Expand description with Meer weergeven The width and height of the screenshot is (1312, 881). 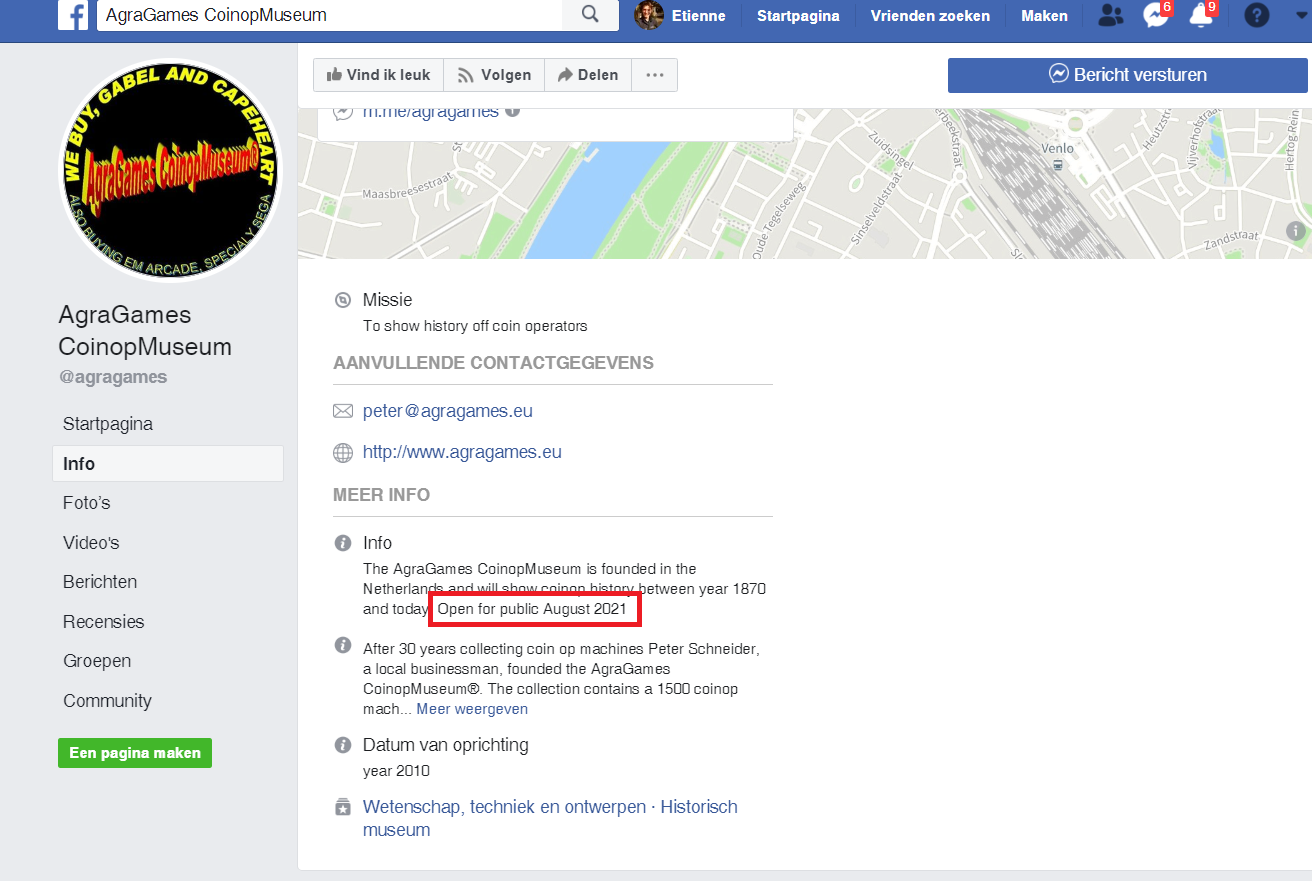pyautogui.click(x=472, y=709)
